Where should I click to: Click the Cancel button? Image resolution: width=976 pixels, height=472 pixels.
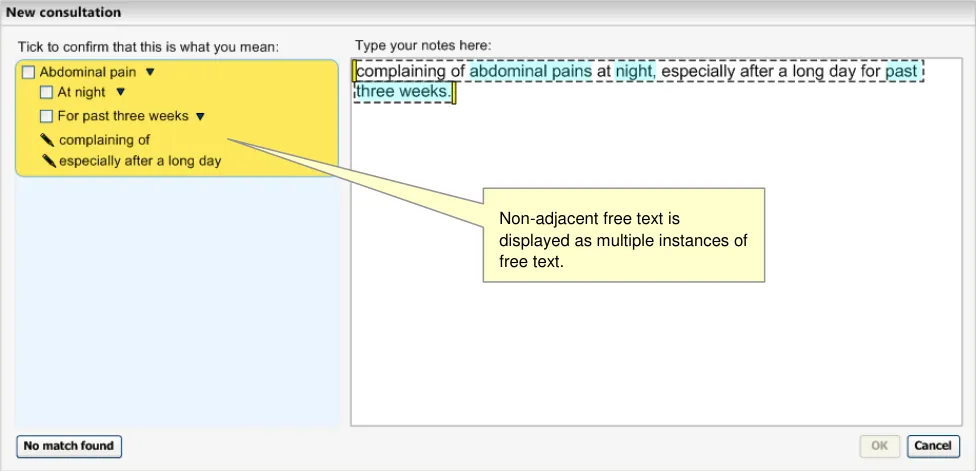pos(933,446)
